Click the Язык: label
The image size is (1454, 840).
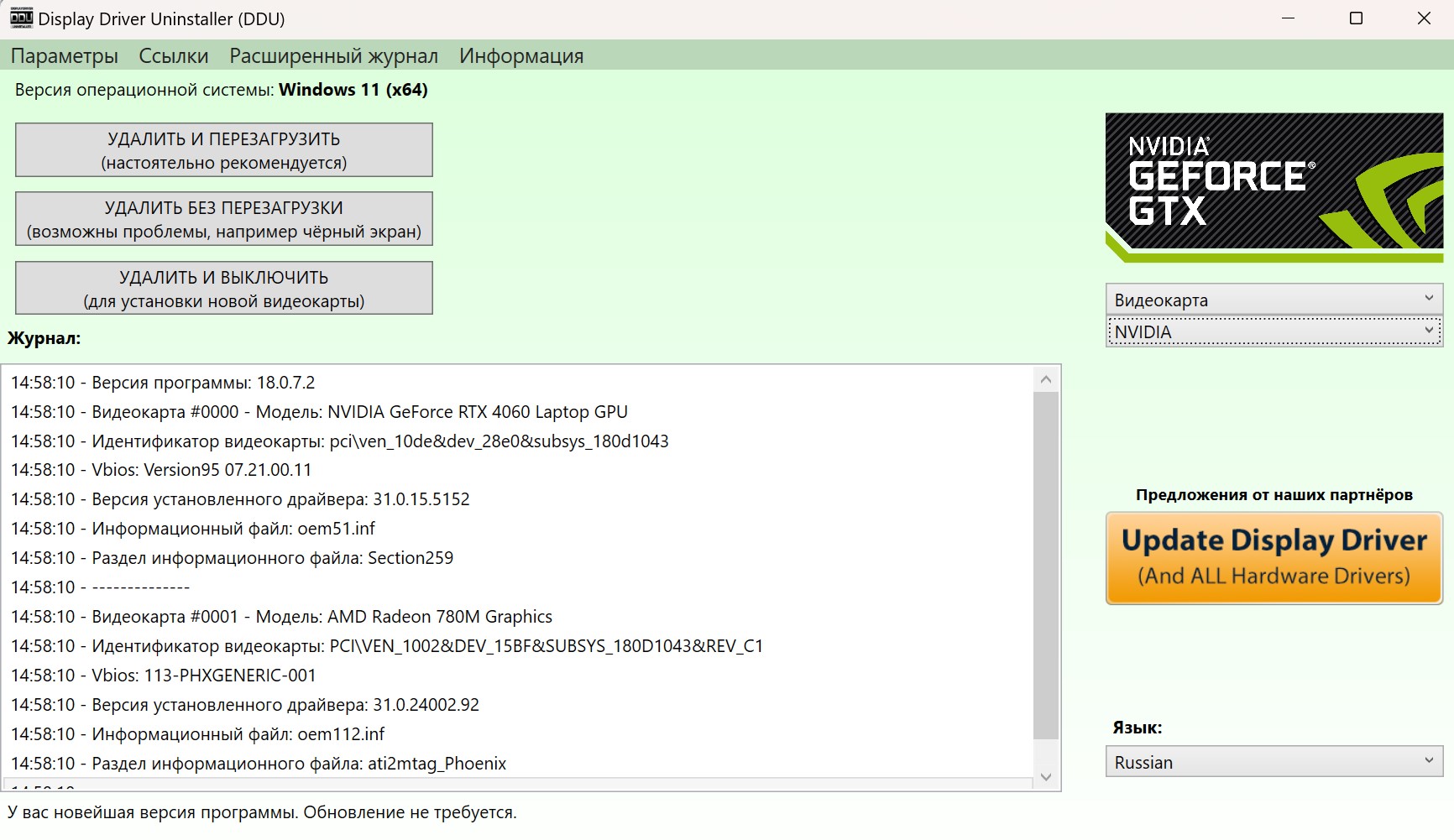tap(1138, 728)
